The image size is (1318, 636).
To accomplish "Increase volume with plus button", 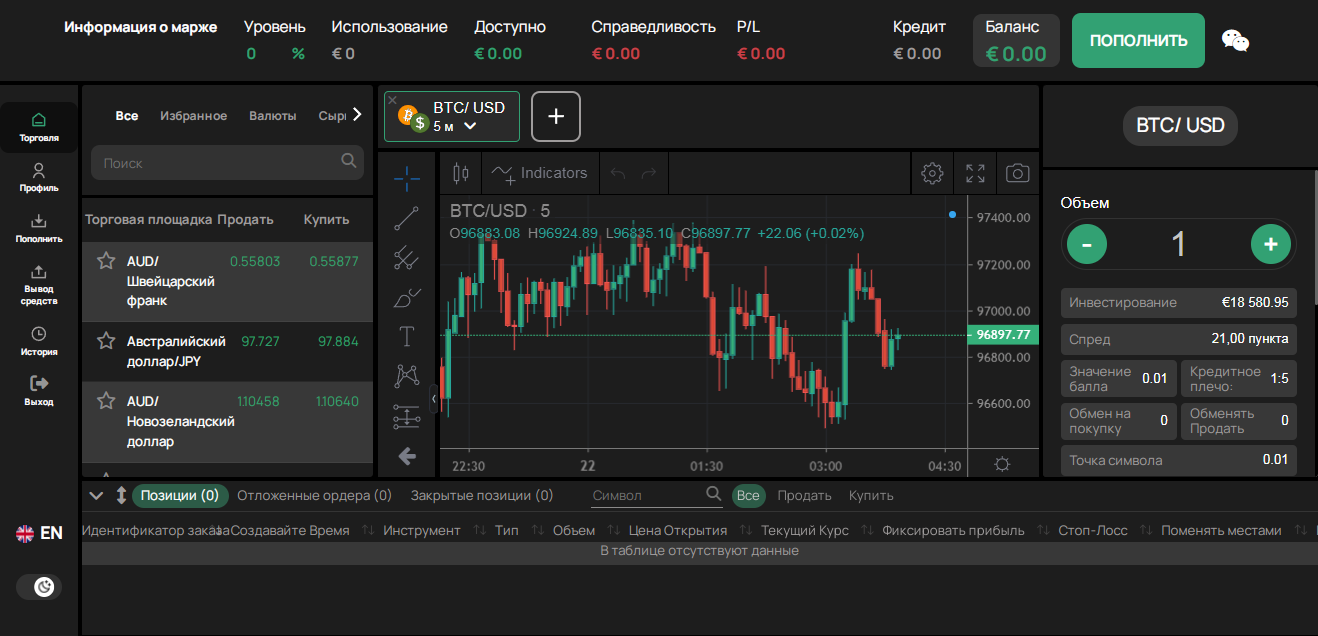I will (1271, 243).
